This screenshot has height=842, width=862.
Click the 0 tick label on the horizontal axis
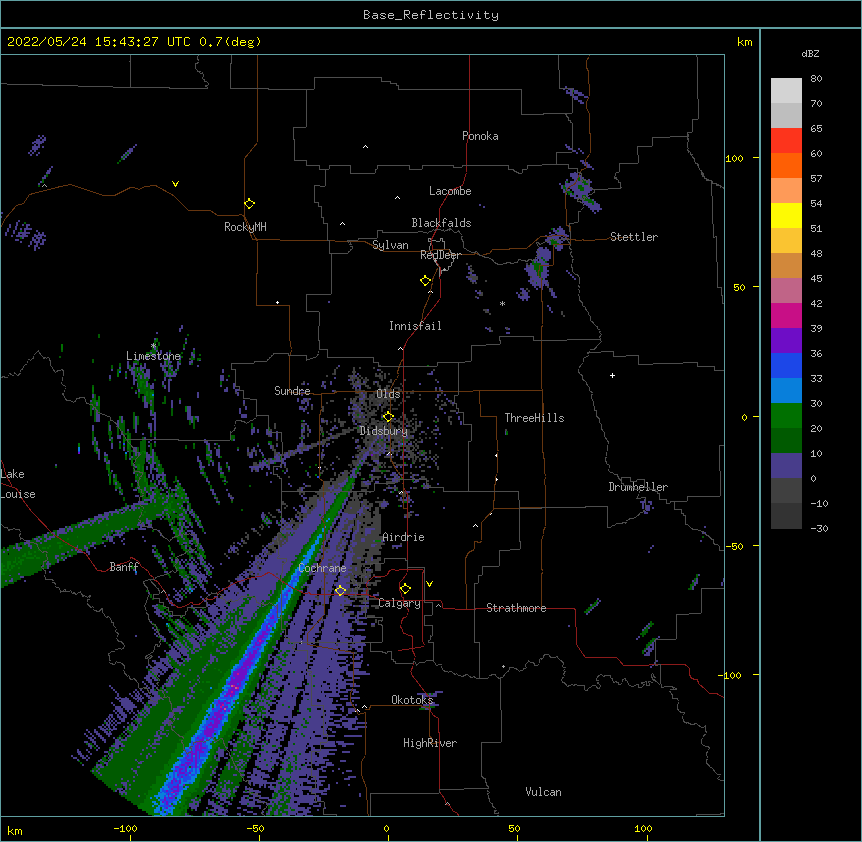pos(386,828)
